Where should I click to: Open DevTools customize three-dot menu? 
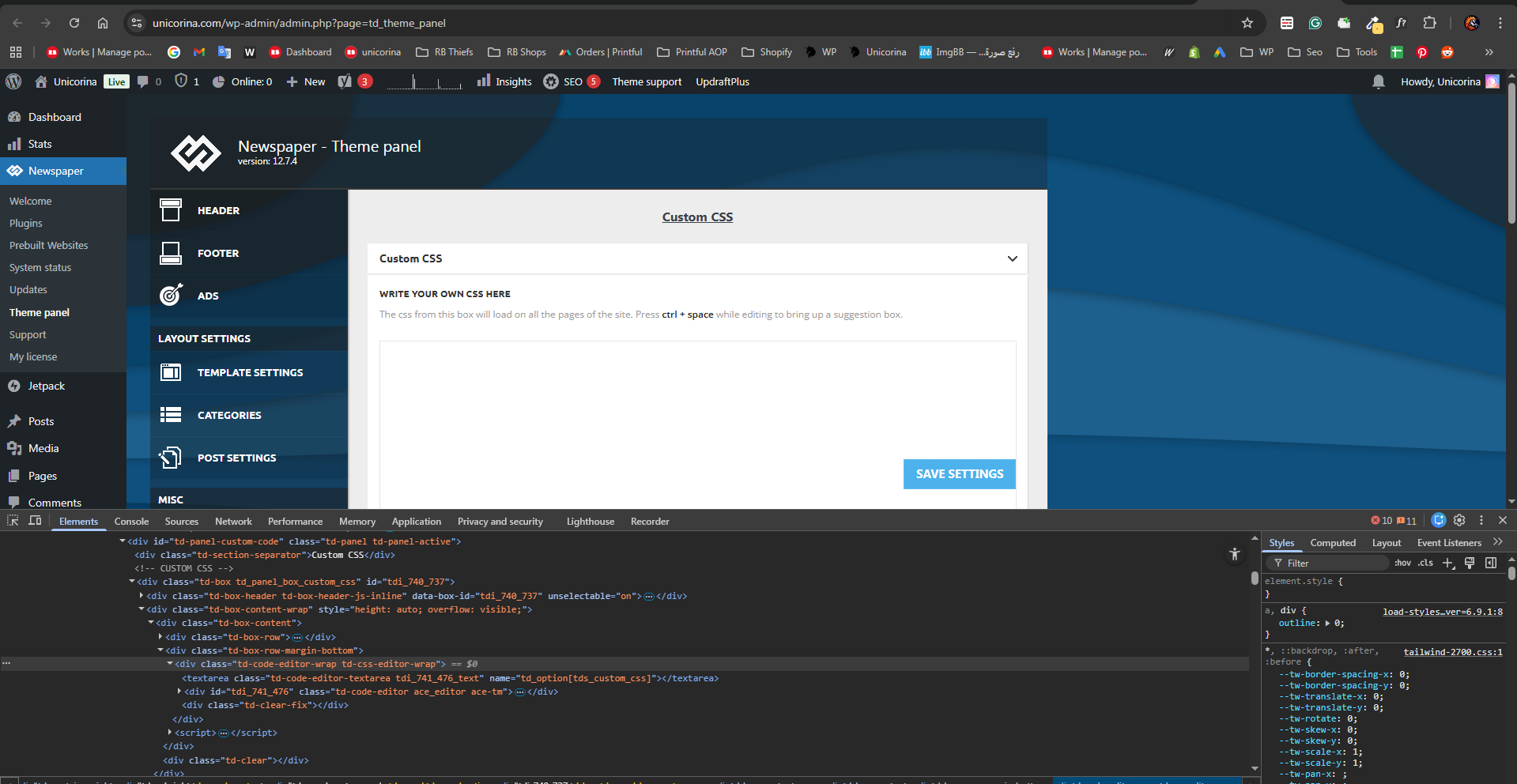(1481, 520)
